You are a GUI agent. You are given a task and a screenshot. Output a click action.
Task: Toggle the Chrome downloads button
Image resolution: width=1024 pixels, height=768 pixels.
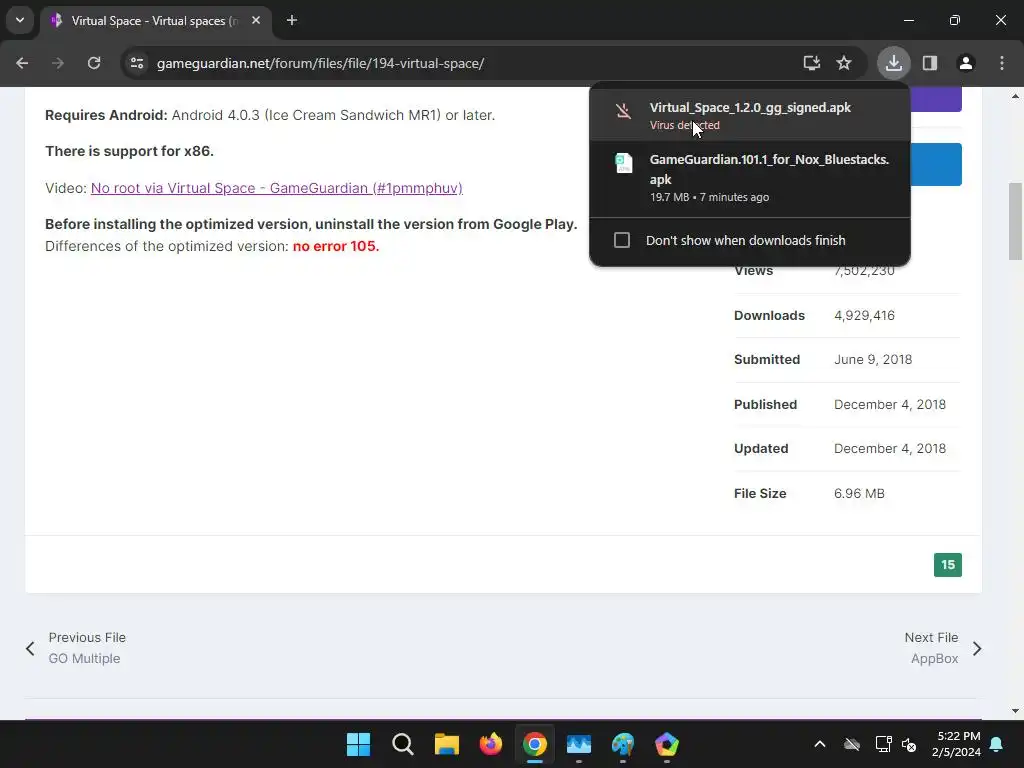coord(893,63)
